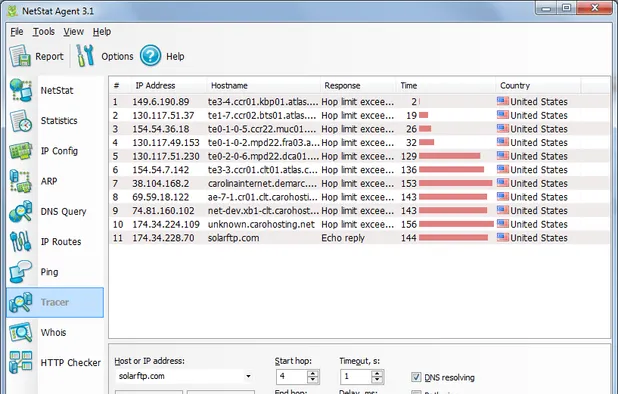Image resolution: width=618 pixels, height=394 pixels.
Task: Click the time bar for hop 5
Action: [x=450, y=156]
